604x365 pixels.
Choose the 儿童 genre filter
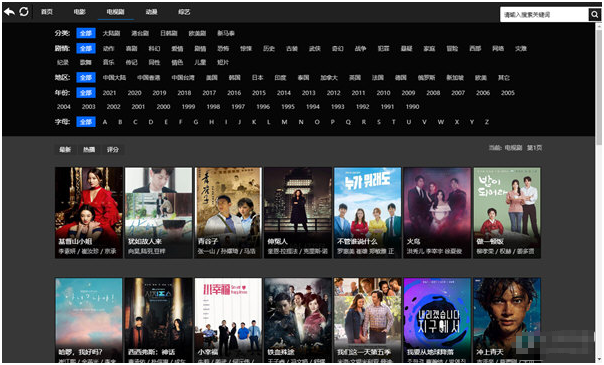(200, 62)
